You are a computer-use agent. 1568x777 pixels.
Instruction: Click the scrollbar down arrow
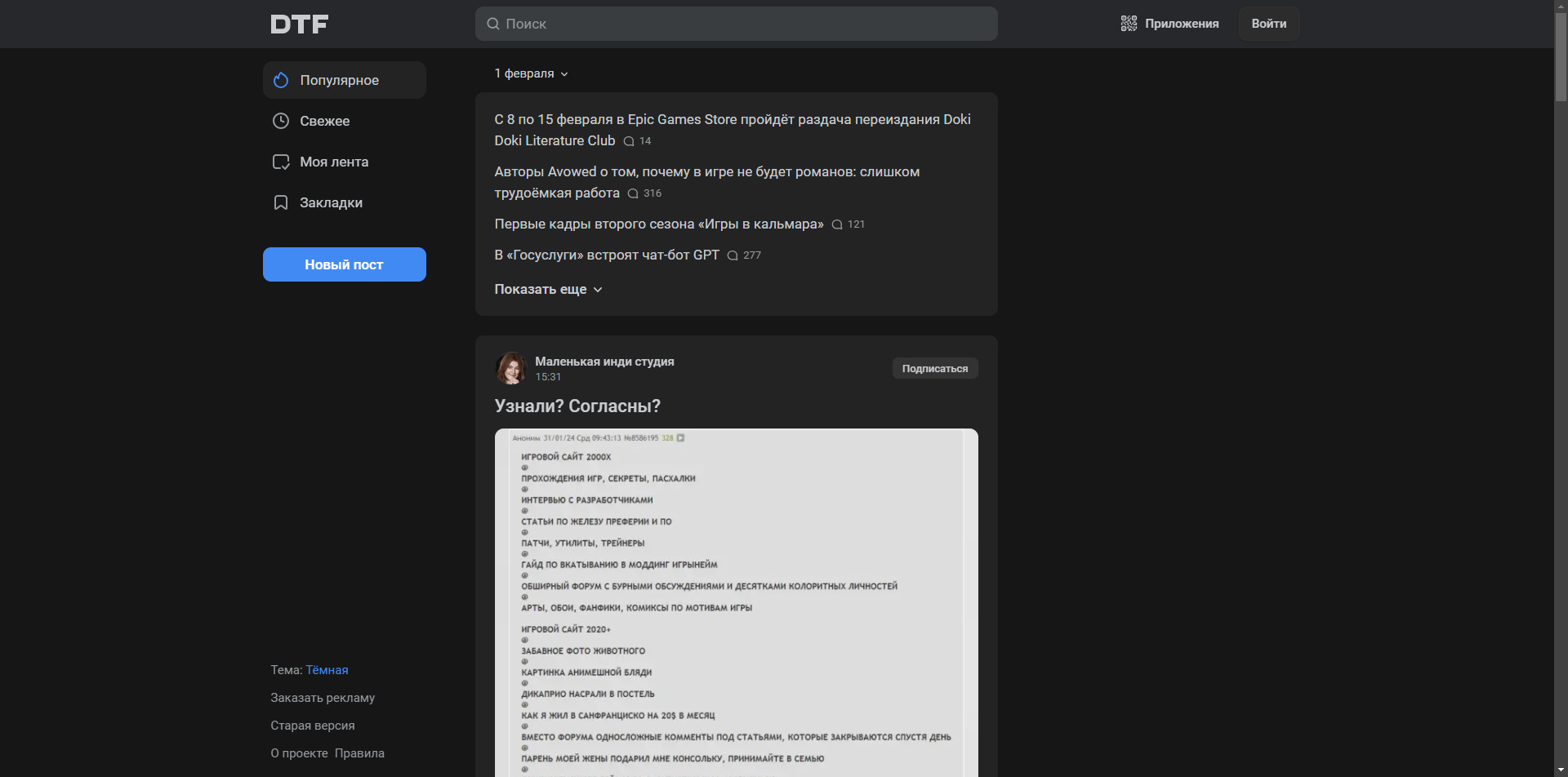coord(1561,770)
